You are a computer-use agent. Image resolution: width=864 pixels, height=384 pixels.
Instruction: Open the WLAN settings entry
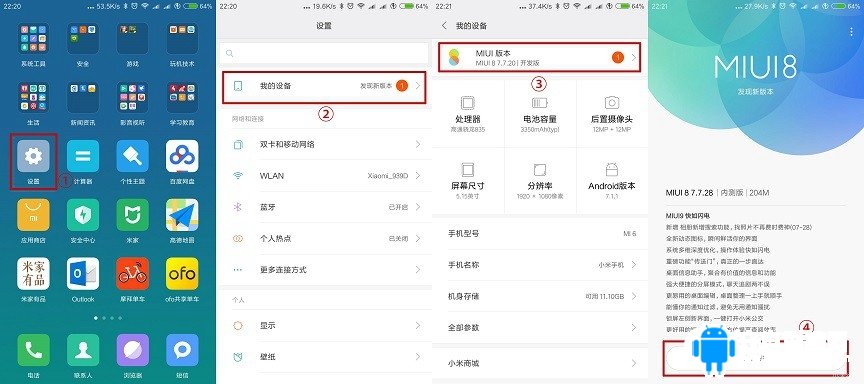click(324, 176)
